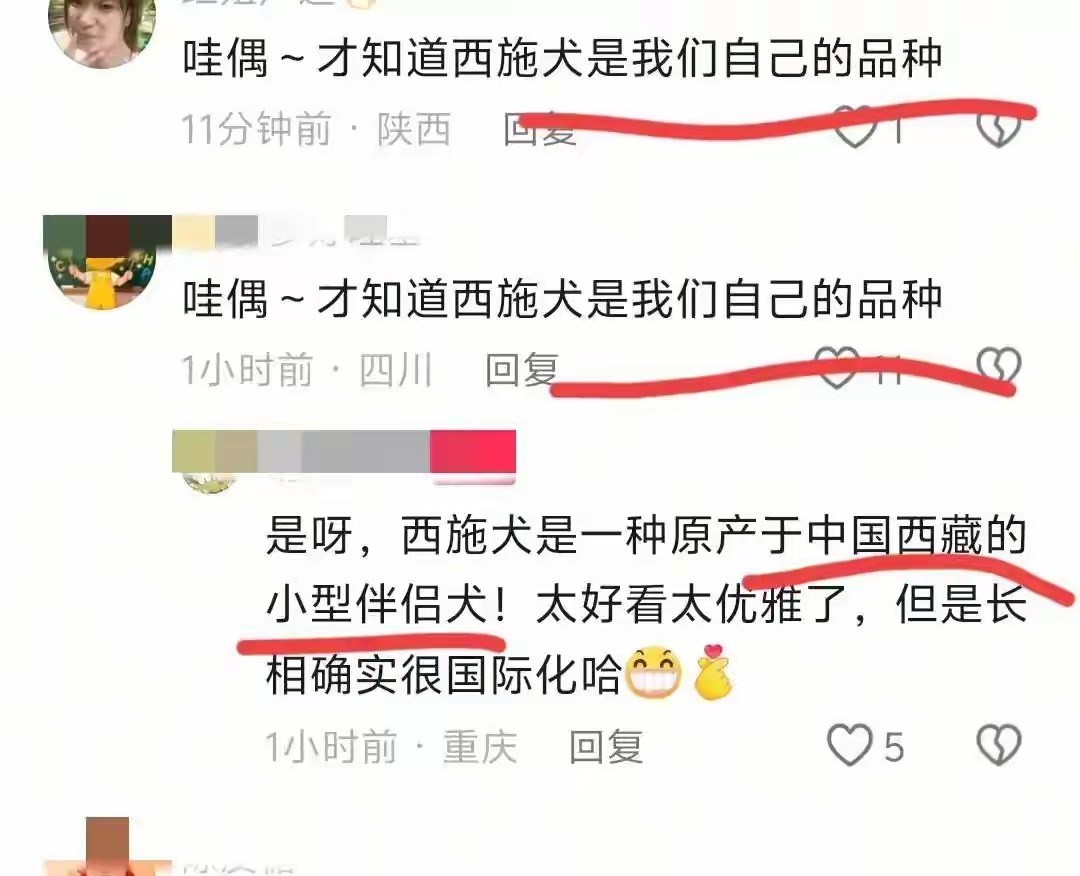The image size is (1080, 876).
Task: Open the Chongqing replier's blurred username
Action: 301,452
